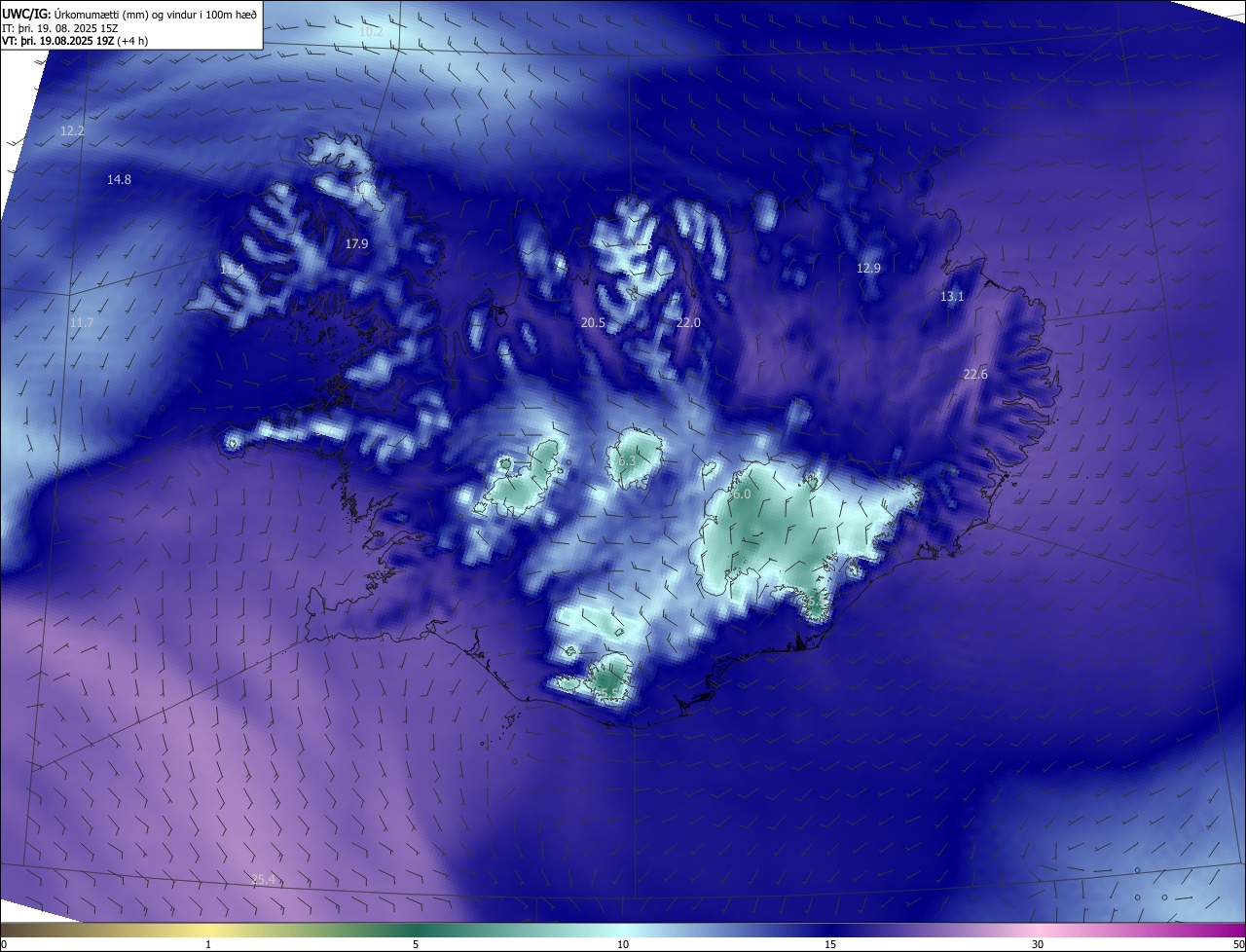Click the colorbar tick label "1"
This screenshot has width=1246, height=952.
coord(208,944)
